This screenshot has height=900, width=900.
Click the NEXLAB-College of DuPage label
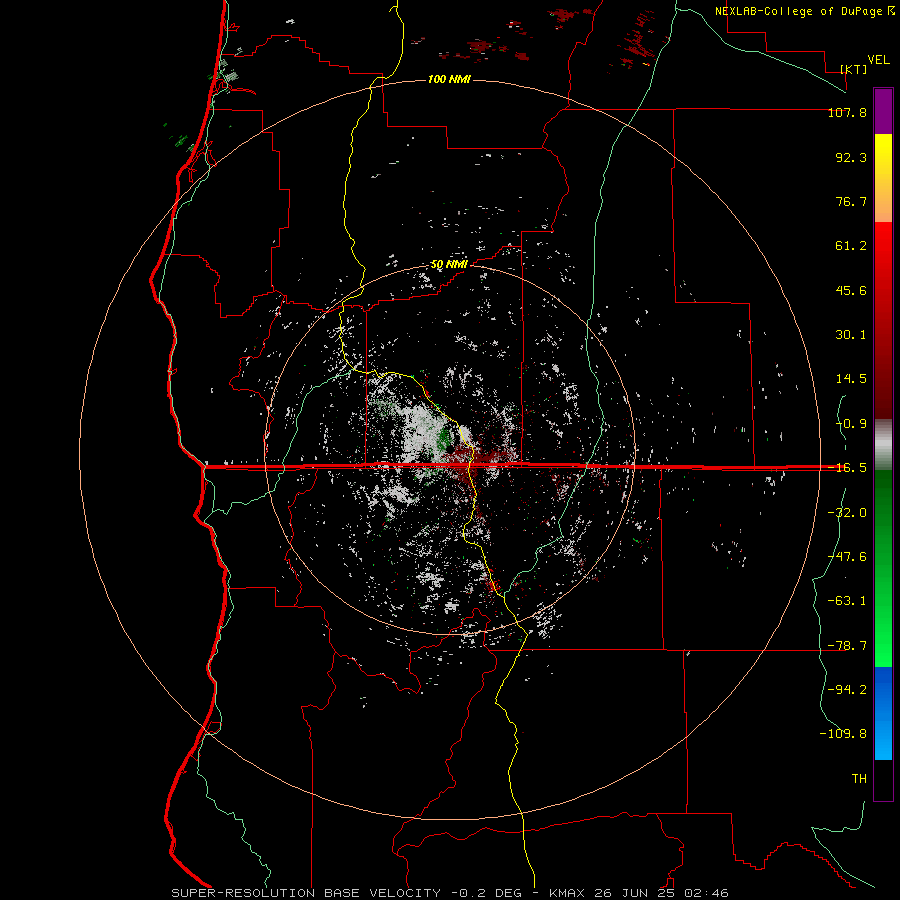[799, 11]
